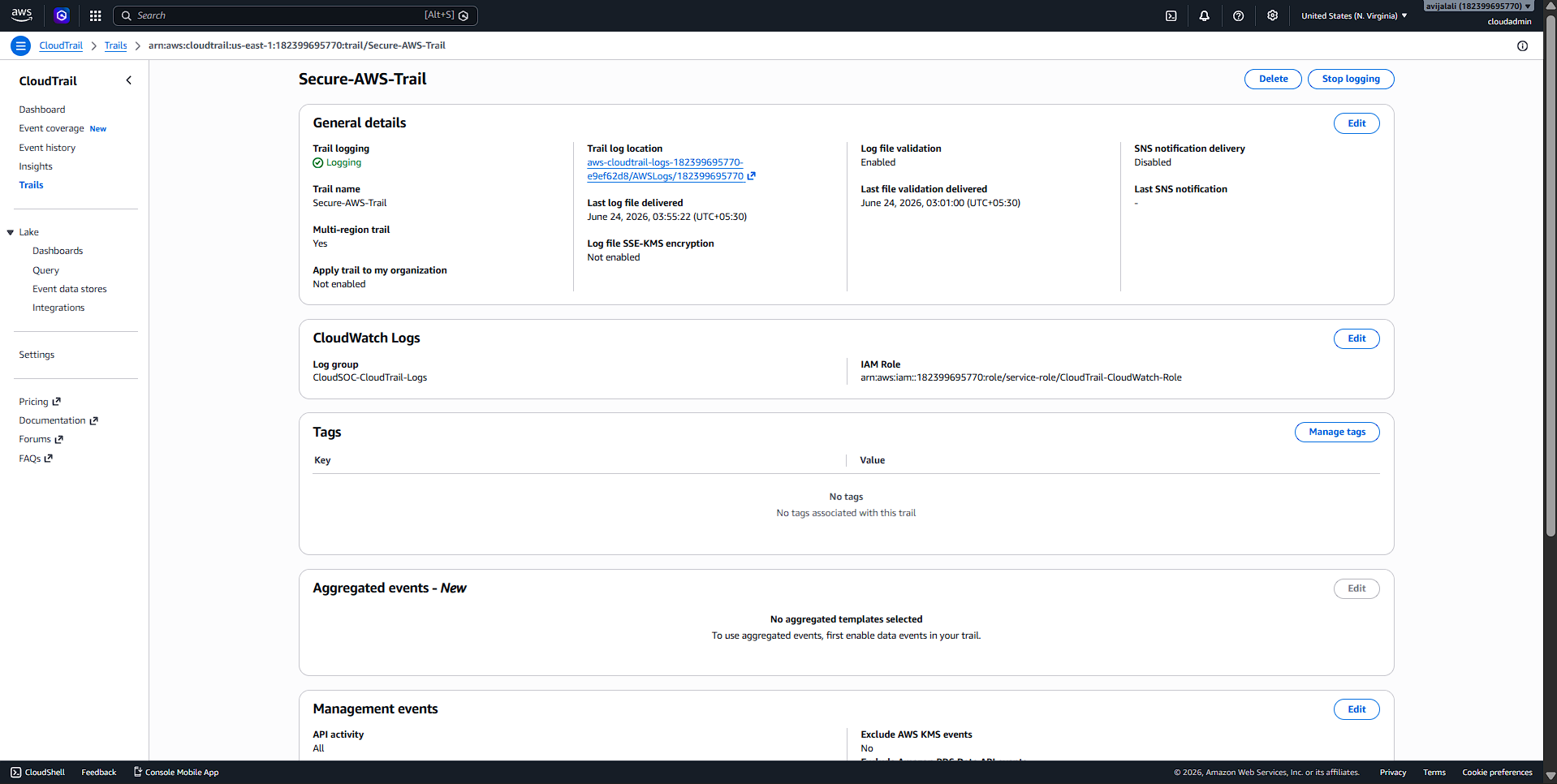The height and width of the screenshot is (784, 1557).
Task: Open external link icon beside trail log location
Action: click(x=752, y=176)
